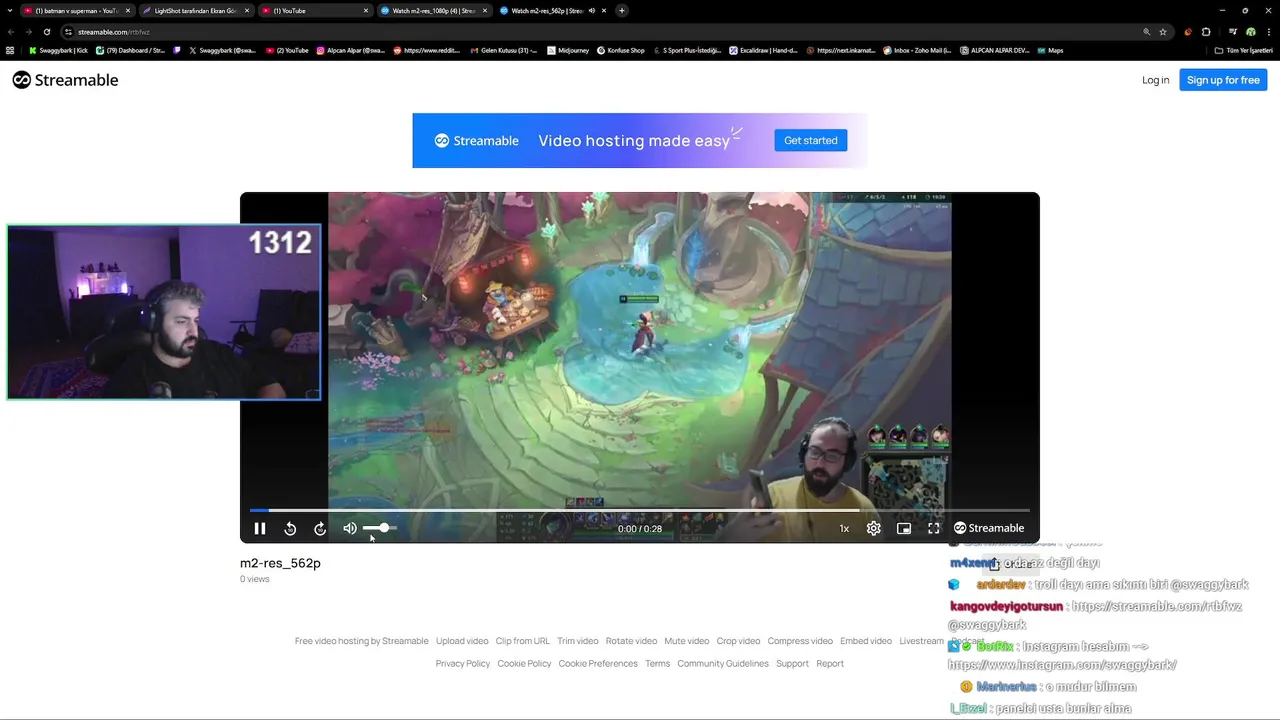
Task: Open a new browser tab
Action: (622, 11)
